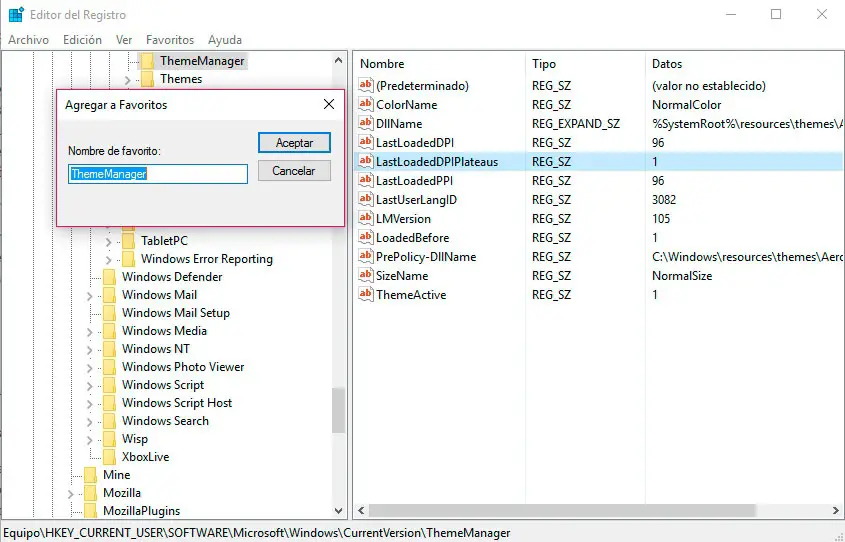
Task: Select the Wisp key
Action: pos(135,439)
